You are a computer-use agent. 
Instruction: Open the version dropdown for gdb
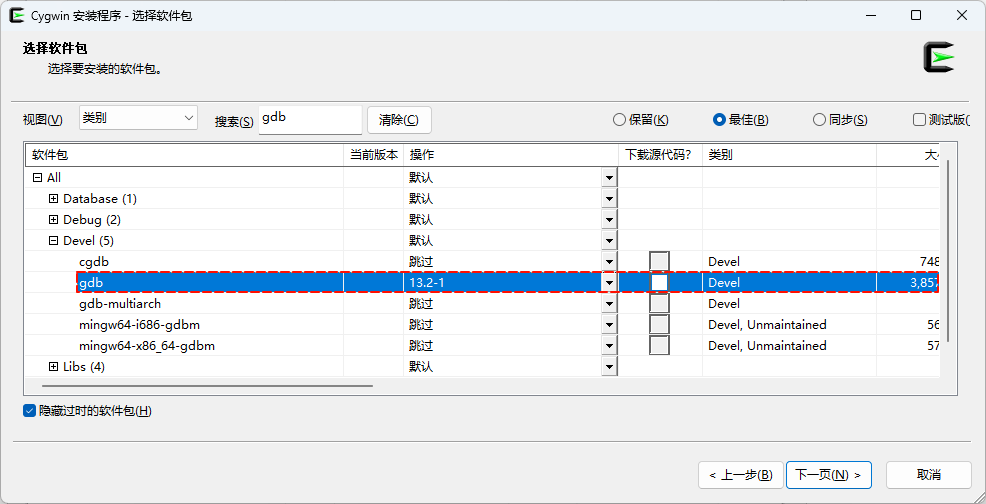click(609, 283)
